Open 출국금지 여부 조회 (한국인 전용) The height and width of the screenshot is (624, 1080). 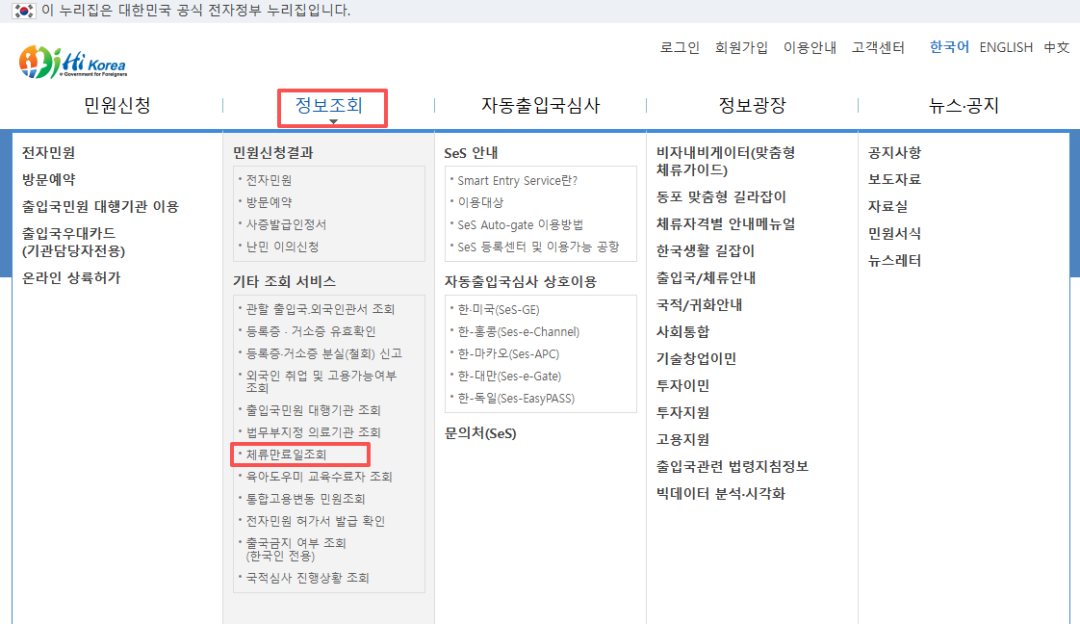tap(295, 549)
